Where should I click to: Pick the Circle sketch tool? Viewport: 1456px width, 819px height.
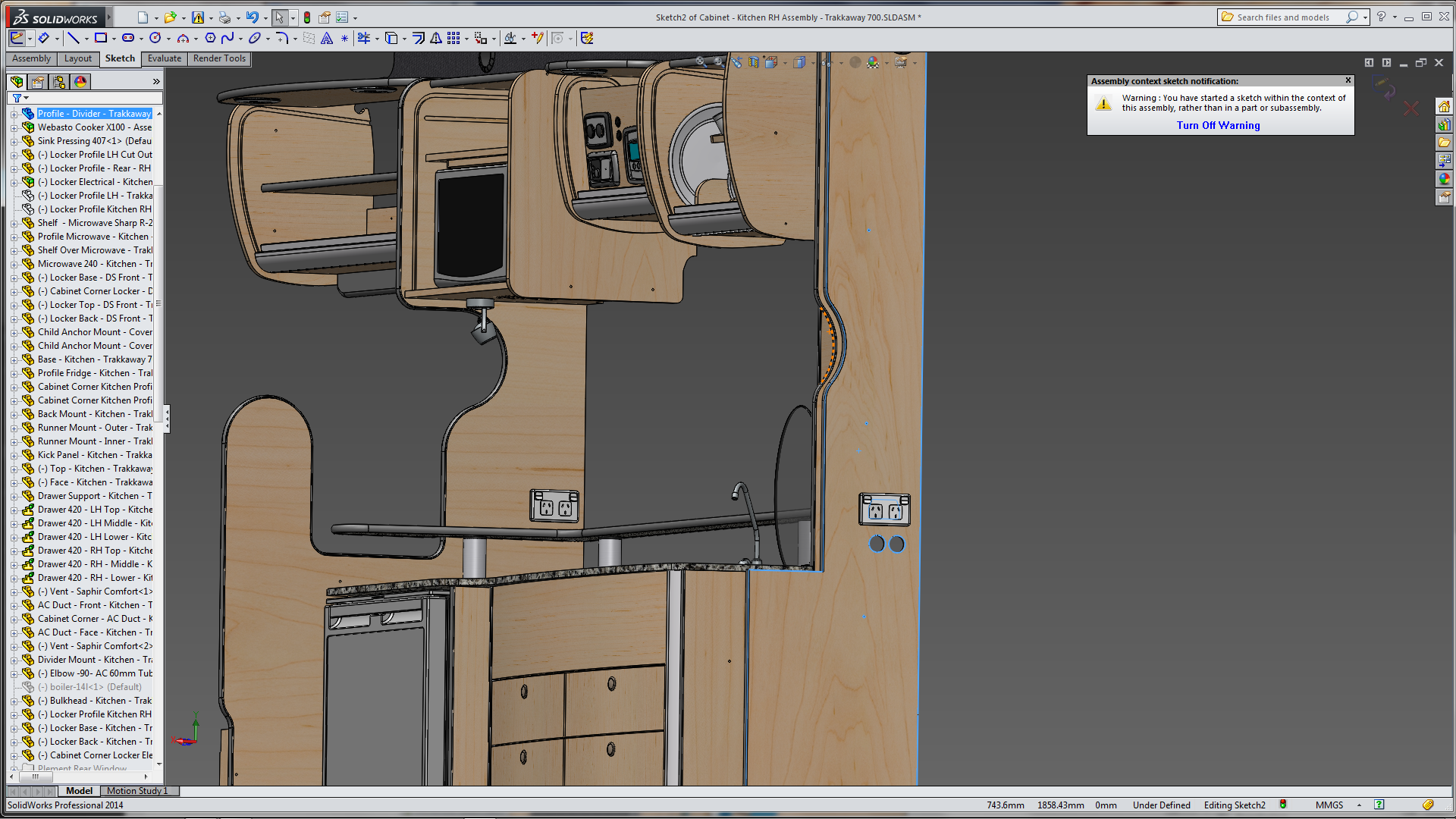[155, 38]
